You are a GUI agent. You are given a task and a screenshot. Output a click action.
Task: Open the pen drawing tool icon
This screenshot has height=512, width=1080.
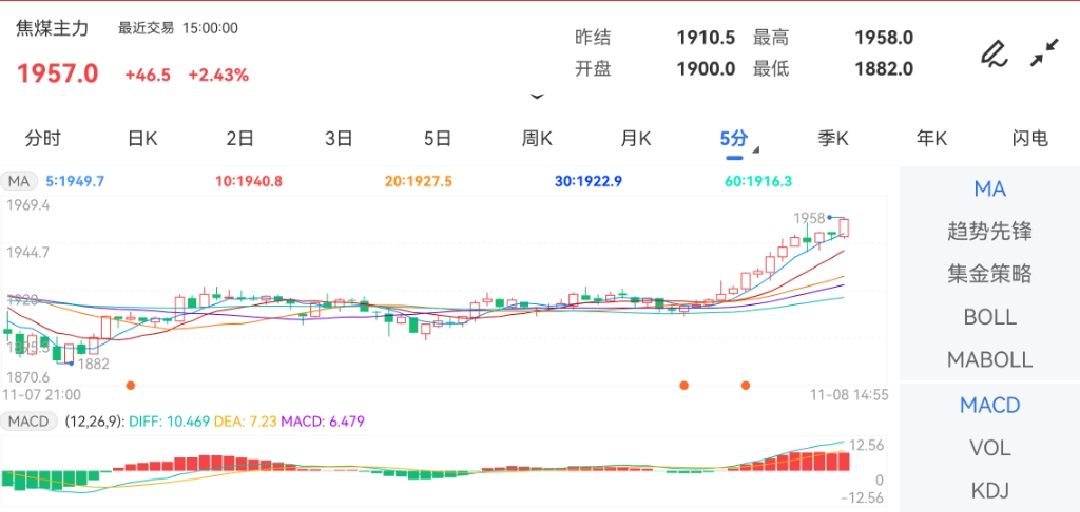click(x=994, y=54)
